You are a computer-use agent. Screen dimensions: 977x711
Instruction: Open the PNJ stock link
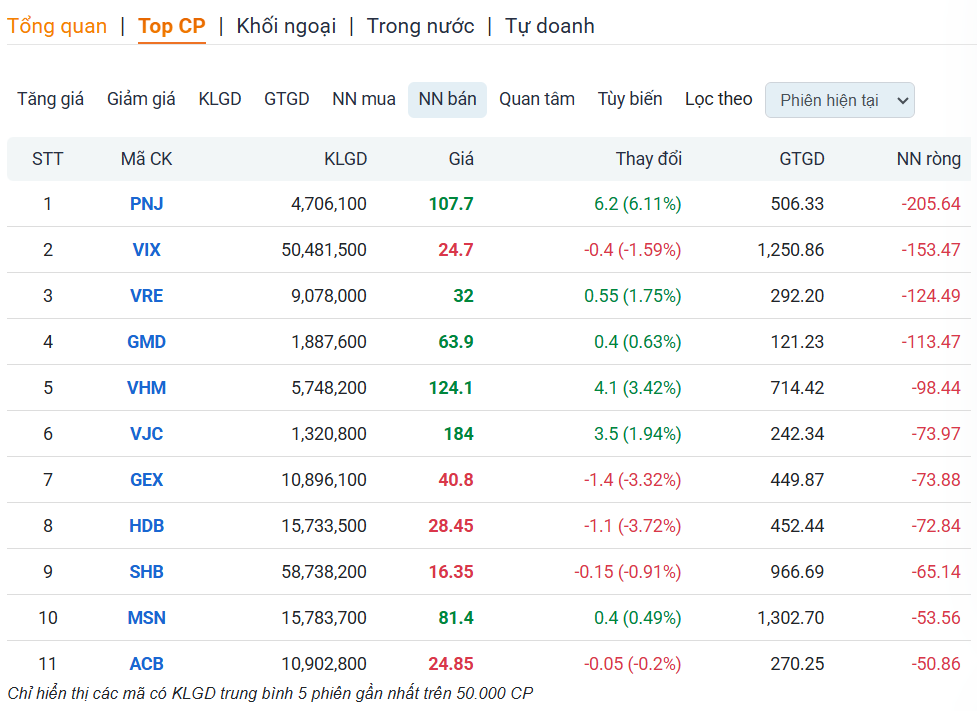coord(147,204)
